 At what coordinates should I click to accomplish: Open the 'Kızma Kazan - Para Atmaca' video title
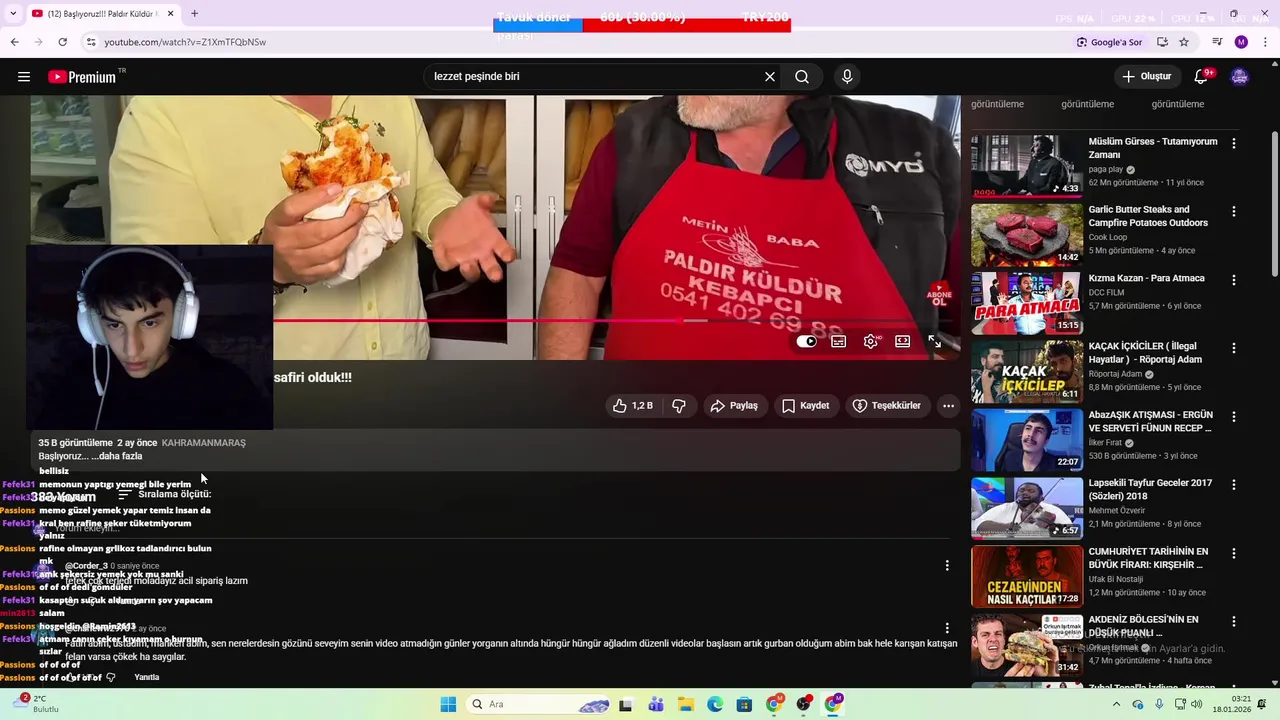(x=1146, y=279)
